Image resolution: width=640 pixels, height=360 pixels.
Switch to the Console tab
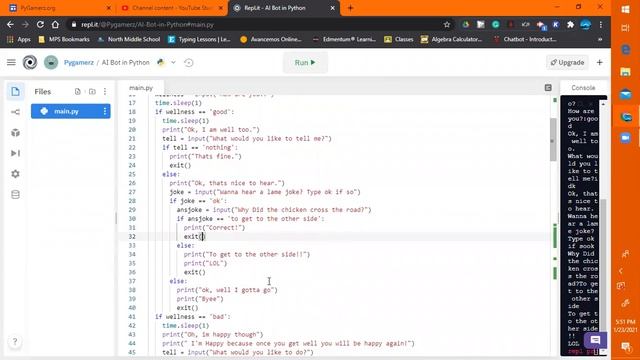click(x=583, y=88)
